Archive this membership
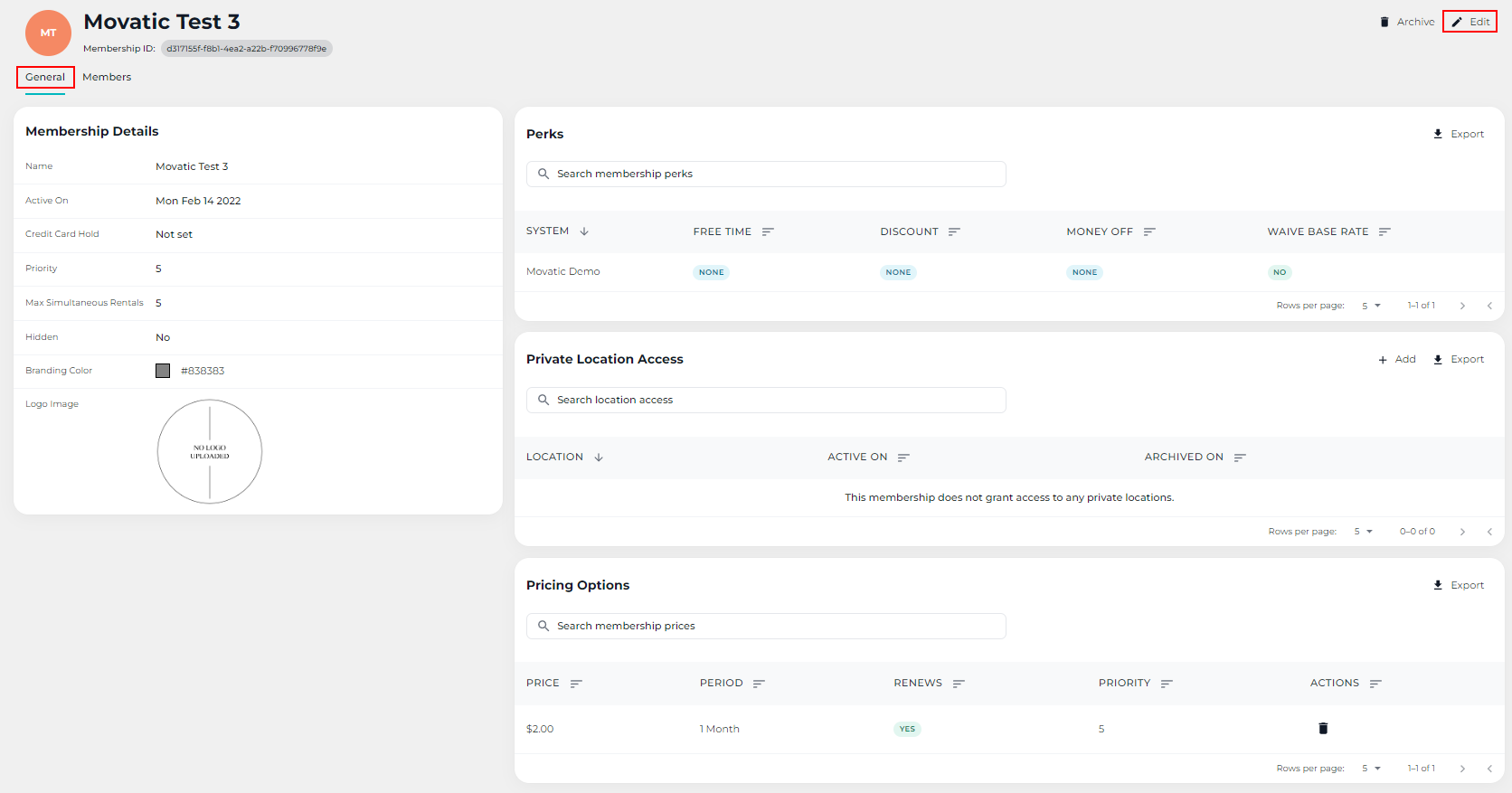Viewport: 1512px width, 793px height. 1406,22
